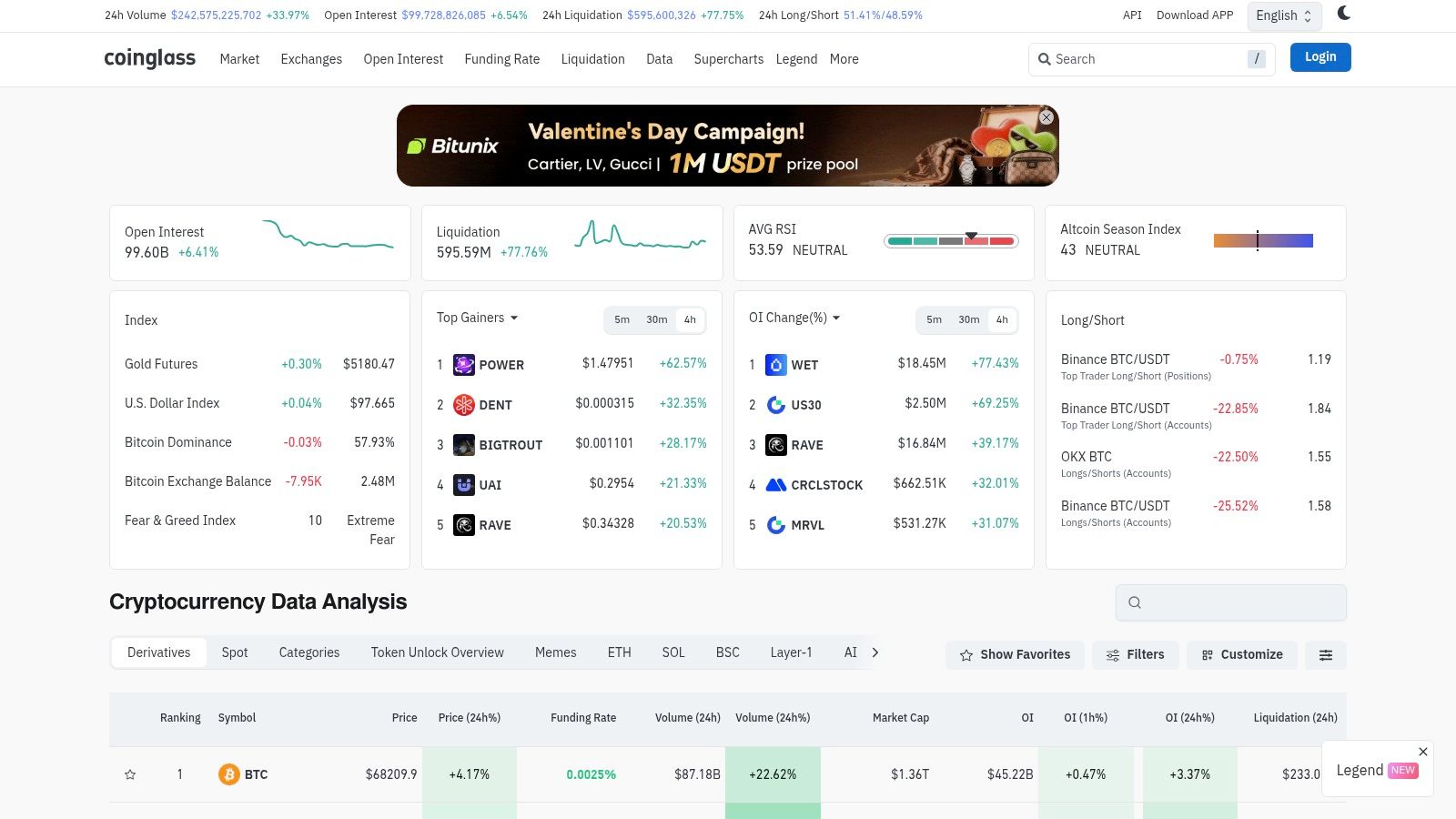Screen dimensions: 1456x819
Task: Switch to the Spot tab
Action: point(235,652)
